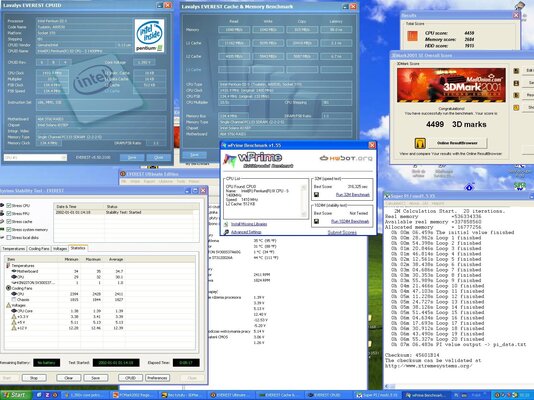This screenshot has height=400, width=534.
Task: Toggle the Stress cache checkbox
Action: point(9,222)
